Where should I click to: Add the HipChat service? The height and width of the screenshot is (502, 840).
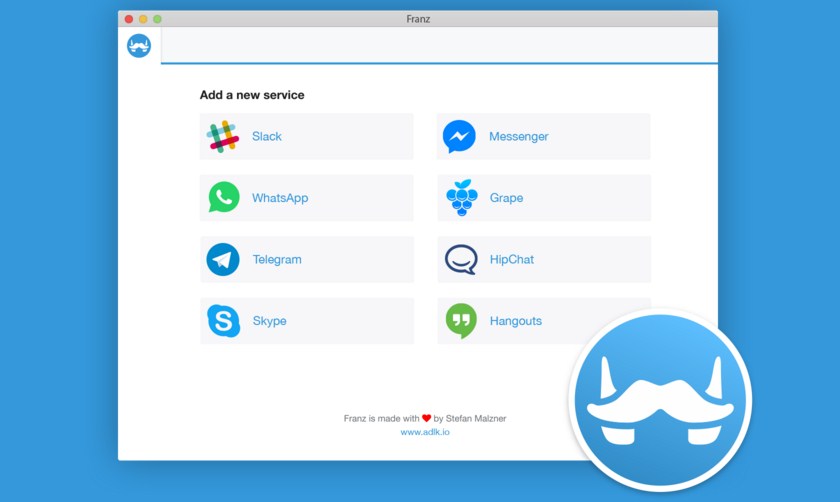click(544, 259)
